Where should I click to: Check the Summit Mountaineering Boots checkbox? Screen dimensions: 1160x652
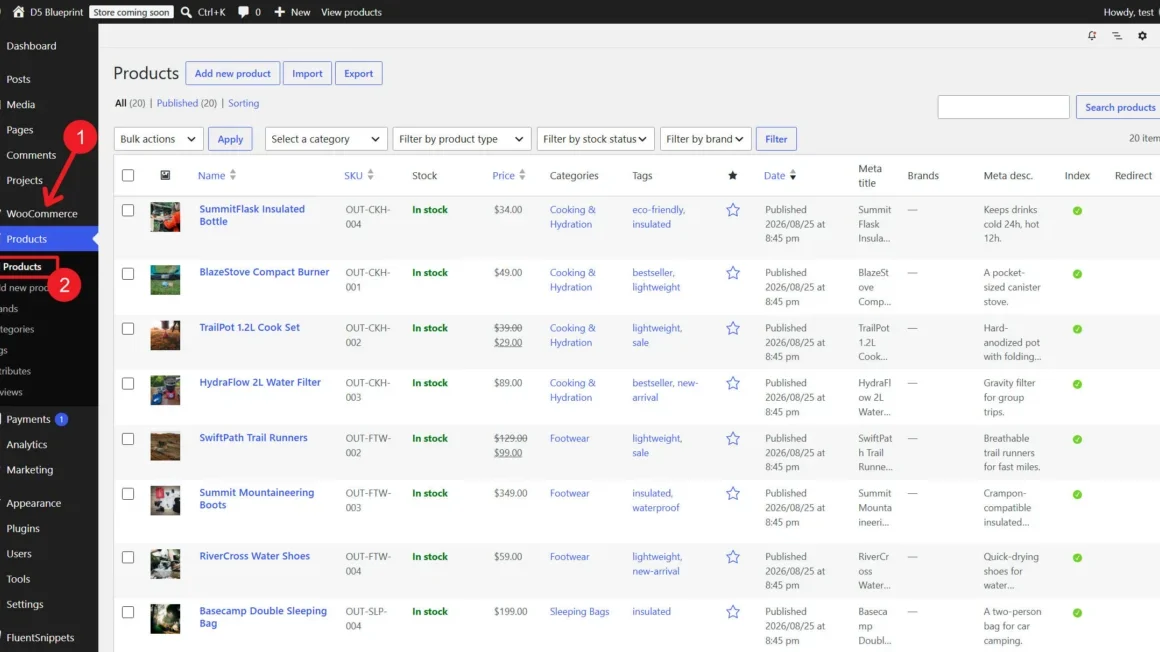click(128, 494)
